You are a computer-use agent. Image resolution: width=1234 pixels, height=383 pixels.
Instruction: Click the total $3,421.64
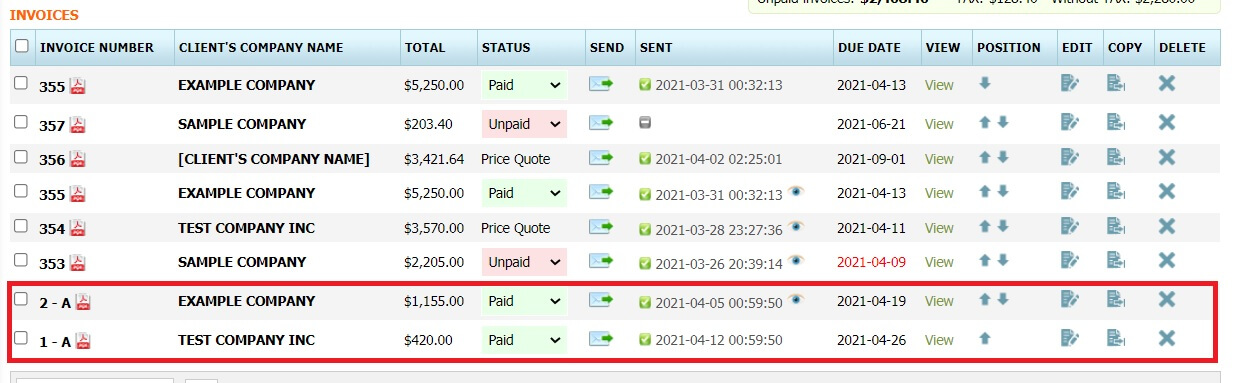point(434,159)
